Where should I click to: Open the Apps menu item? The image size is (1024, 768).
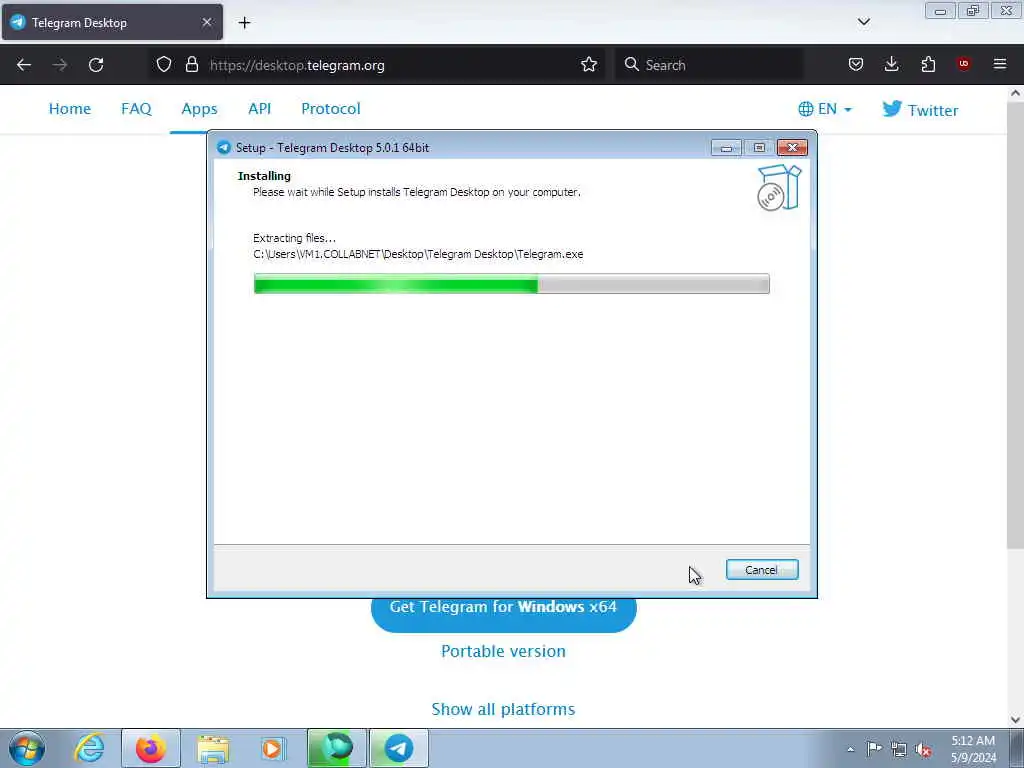(199, 109)
